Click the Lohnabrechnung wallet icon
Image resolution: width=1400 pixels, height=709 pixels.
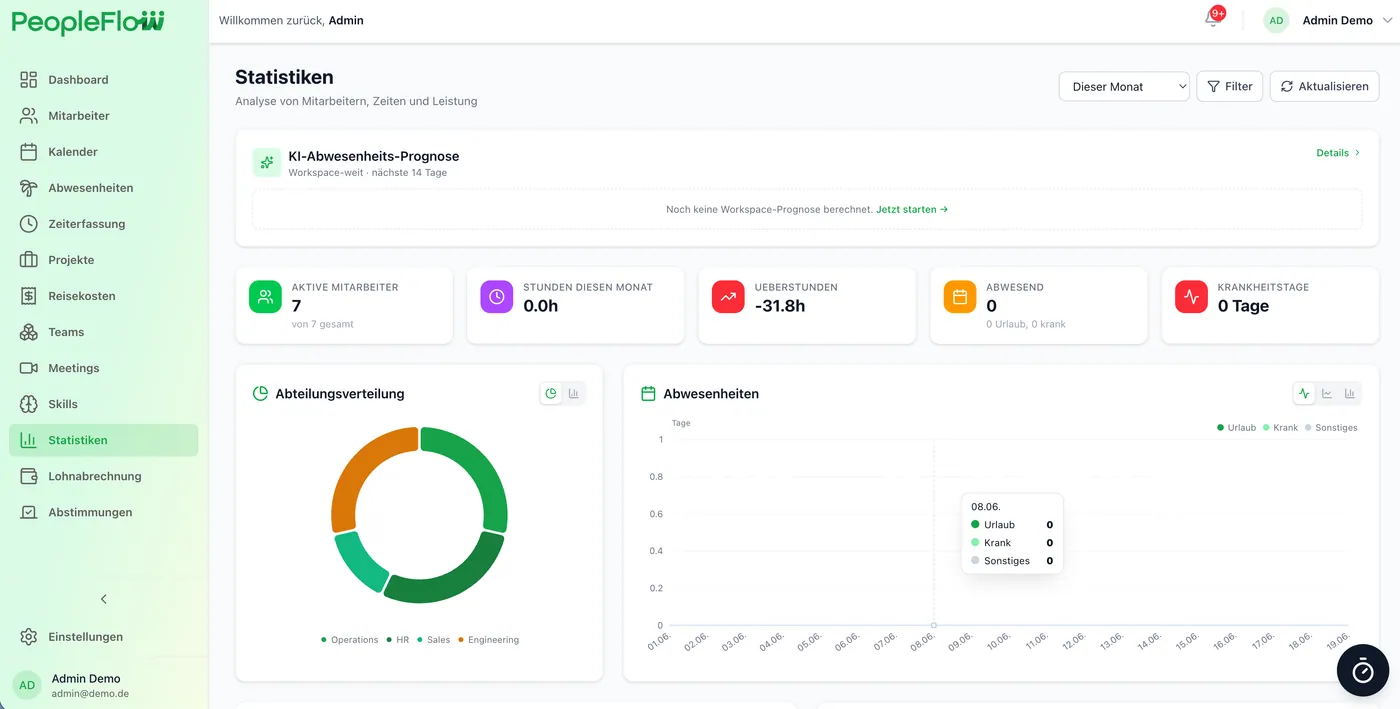(29, 476)
